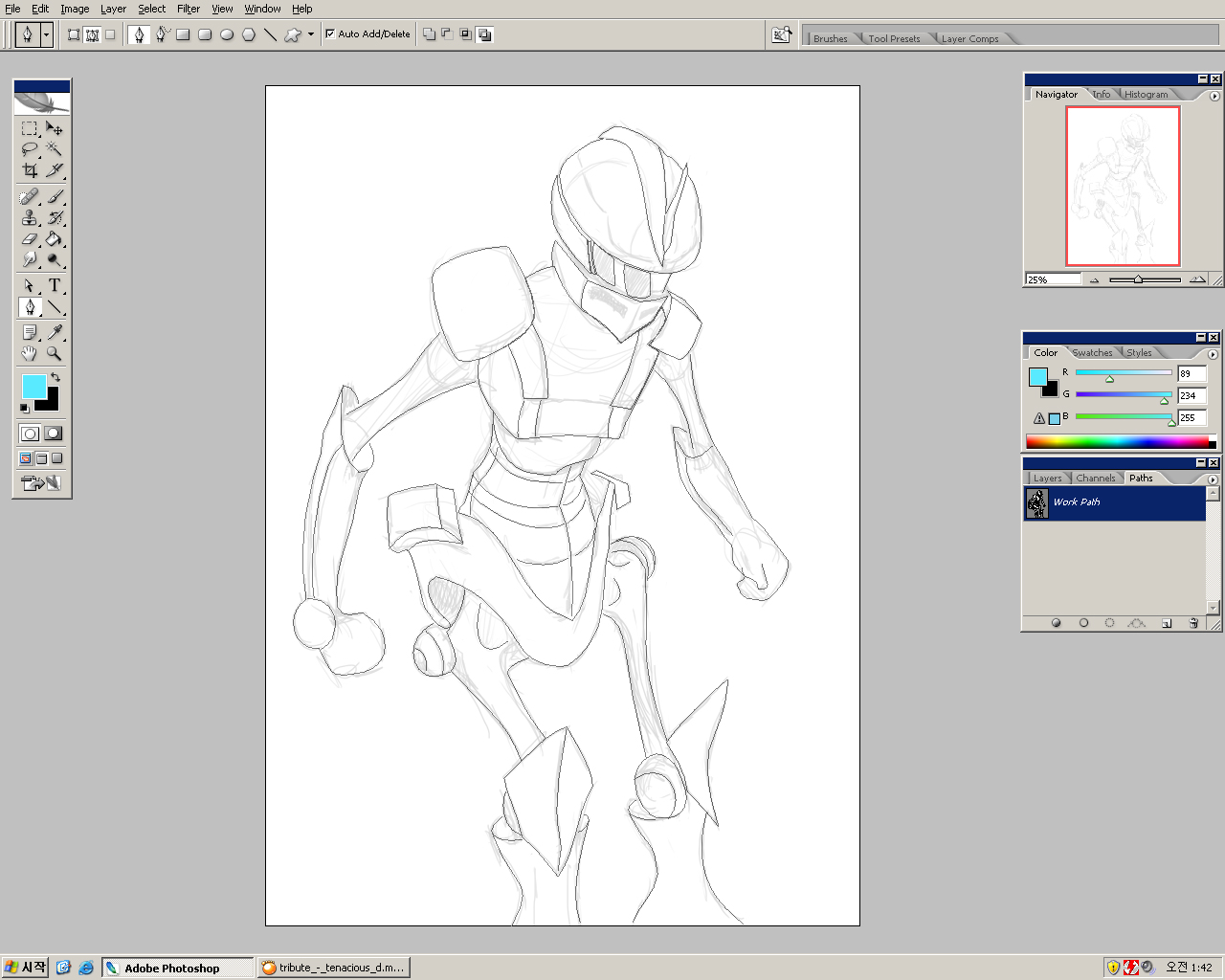Switch to the Swatches tab
Viewport: 1225px width, 980px height.
click(1092, 353)
